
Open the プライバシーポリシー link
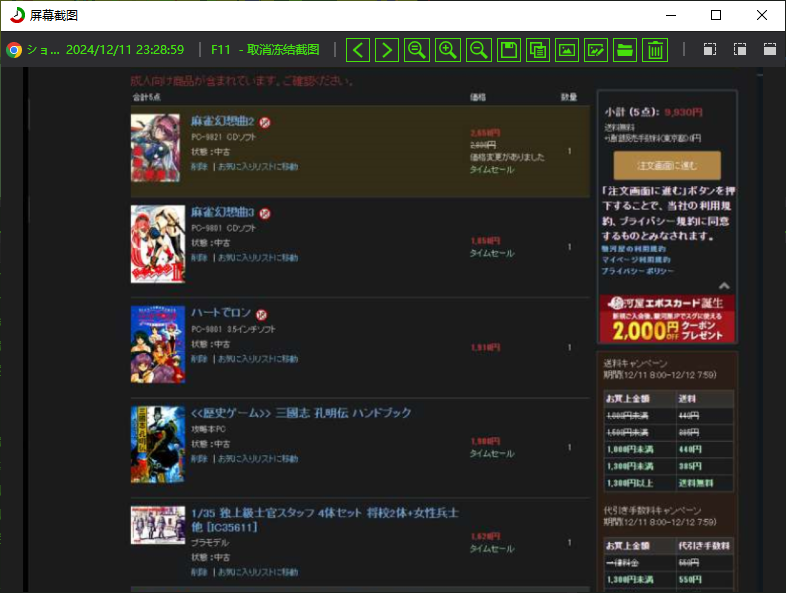[637, 271]
